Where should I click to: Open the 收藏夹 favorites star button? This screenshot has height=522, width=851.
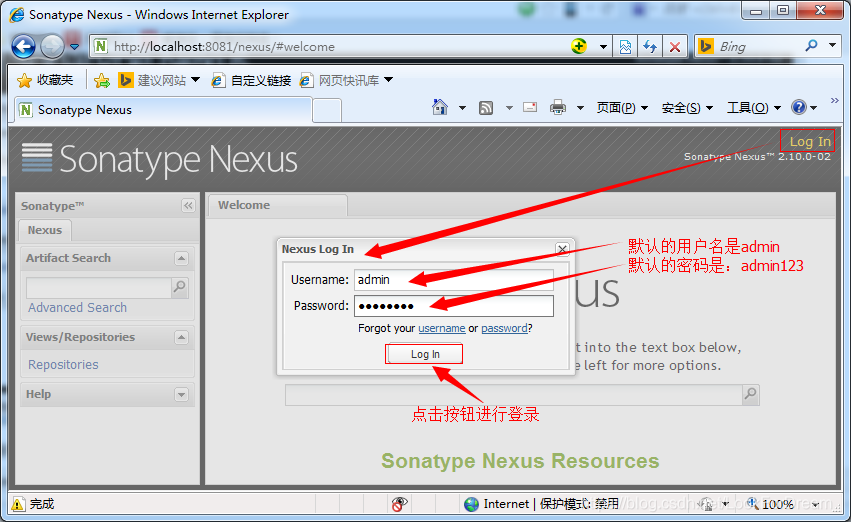45,80
